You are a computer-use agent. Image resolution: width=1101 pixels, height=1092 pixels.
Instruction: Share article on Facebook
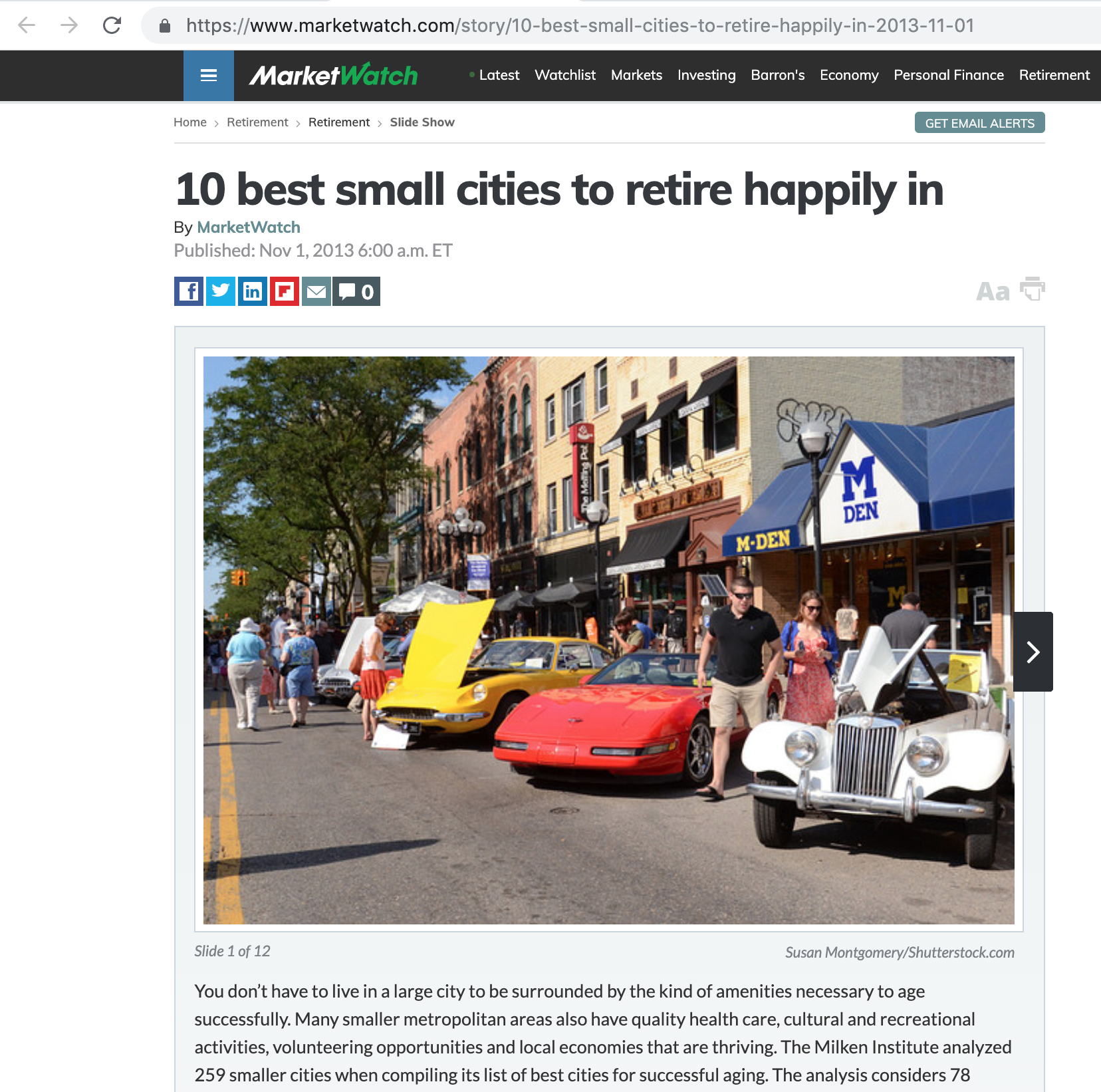(x=189, y=291)
